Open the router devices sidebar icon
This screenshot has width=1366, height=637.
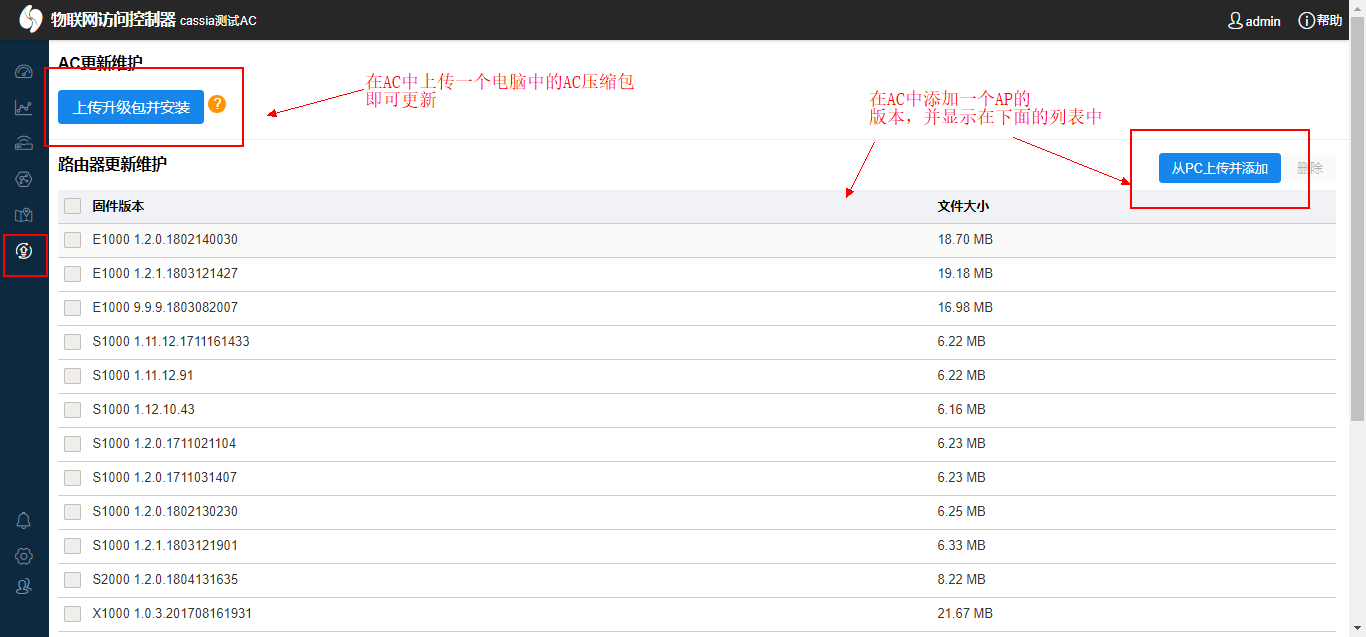24,143
